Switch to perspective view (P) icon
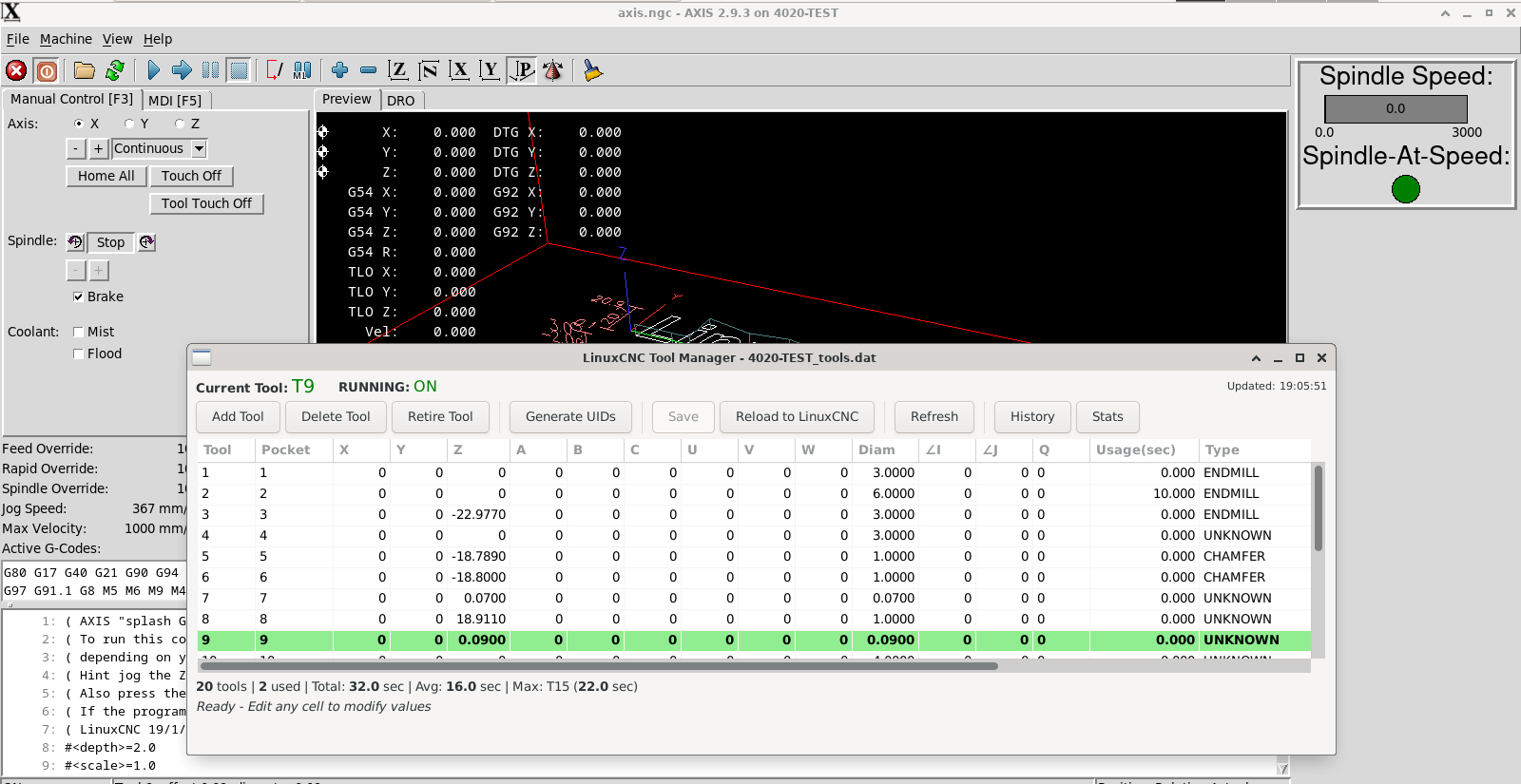1521x784 pixels. pyautogui.click(x=522, y=70)
